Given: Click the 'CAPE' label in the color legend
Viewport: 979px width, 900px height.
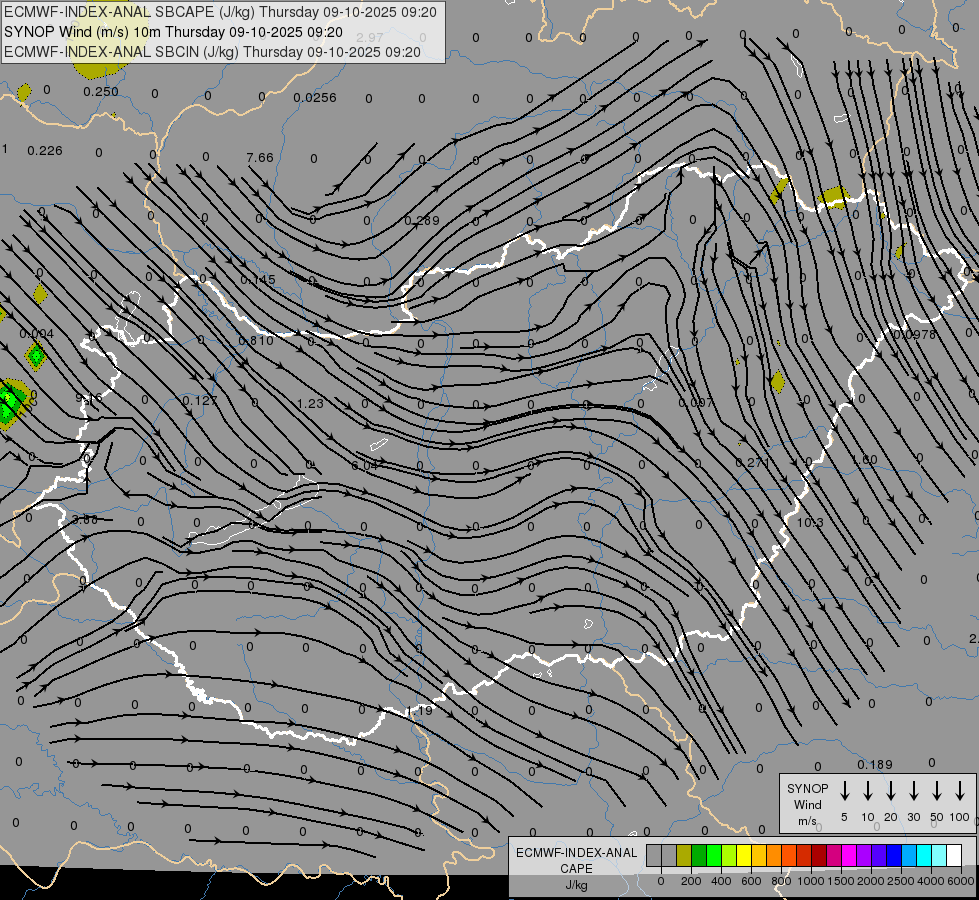Looking at the screenshot, I should point(576,868).
